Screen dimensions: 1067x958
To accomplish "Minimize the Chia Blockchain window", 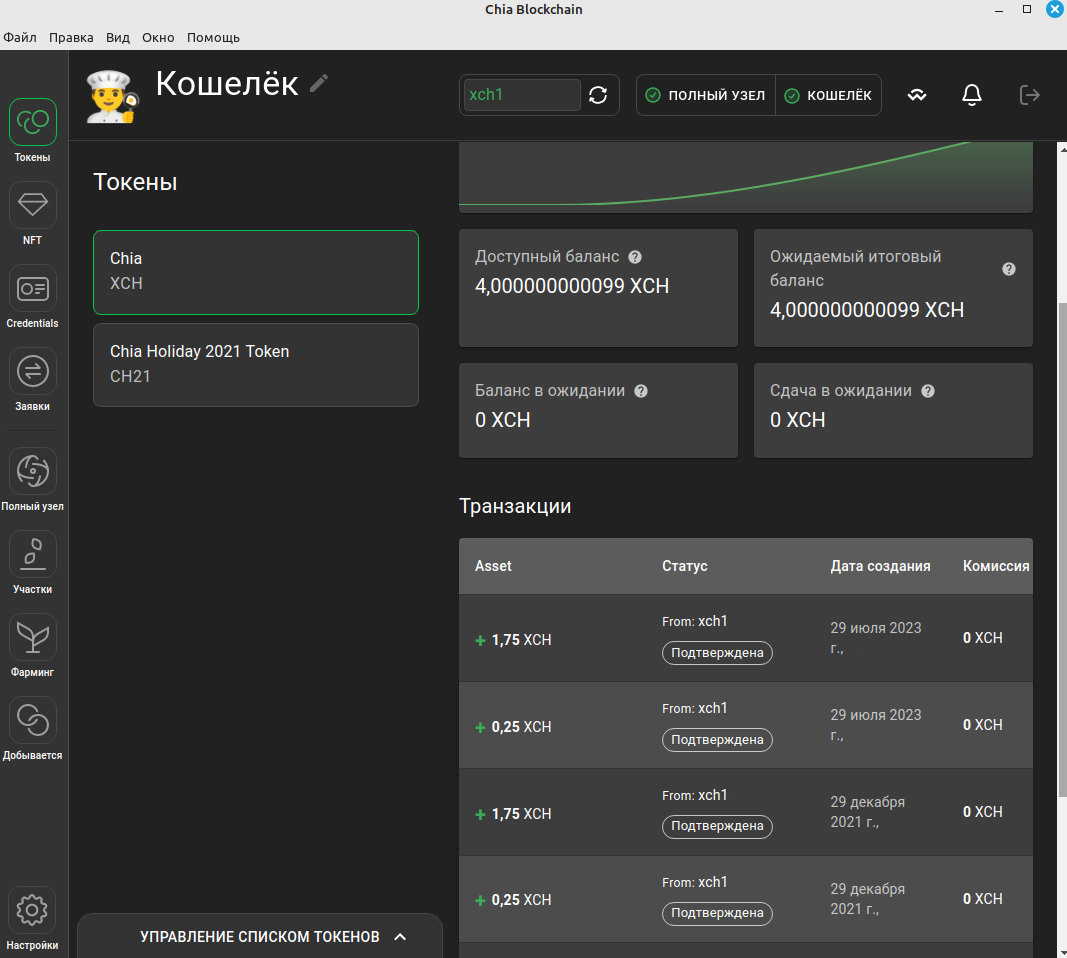I will 999,10.
